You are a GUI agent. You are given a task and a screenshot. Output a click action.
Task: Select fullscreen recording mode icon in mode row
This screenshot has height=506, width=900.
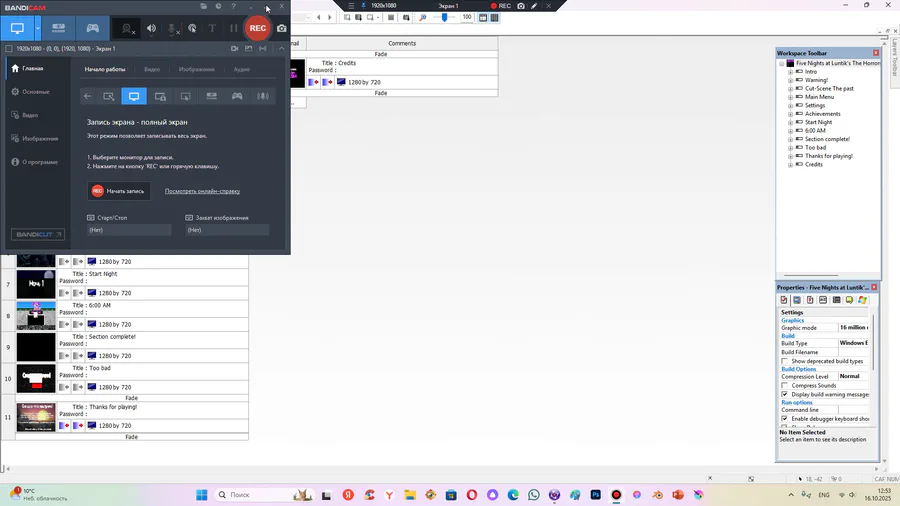(134, 96)
